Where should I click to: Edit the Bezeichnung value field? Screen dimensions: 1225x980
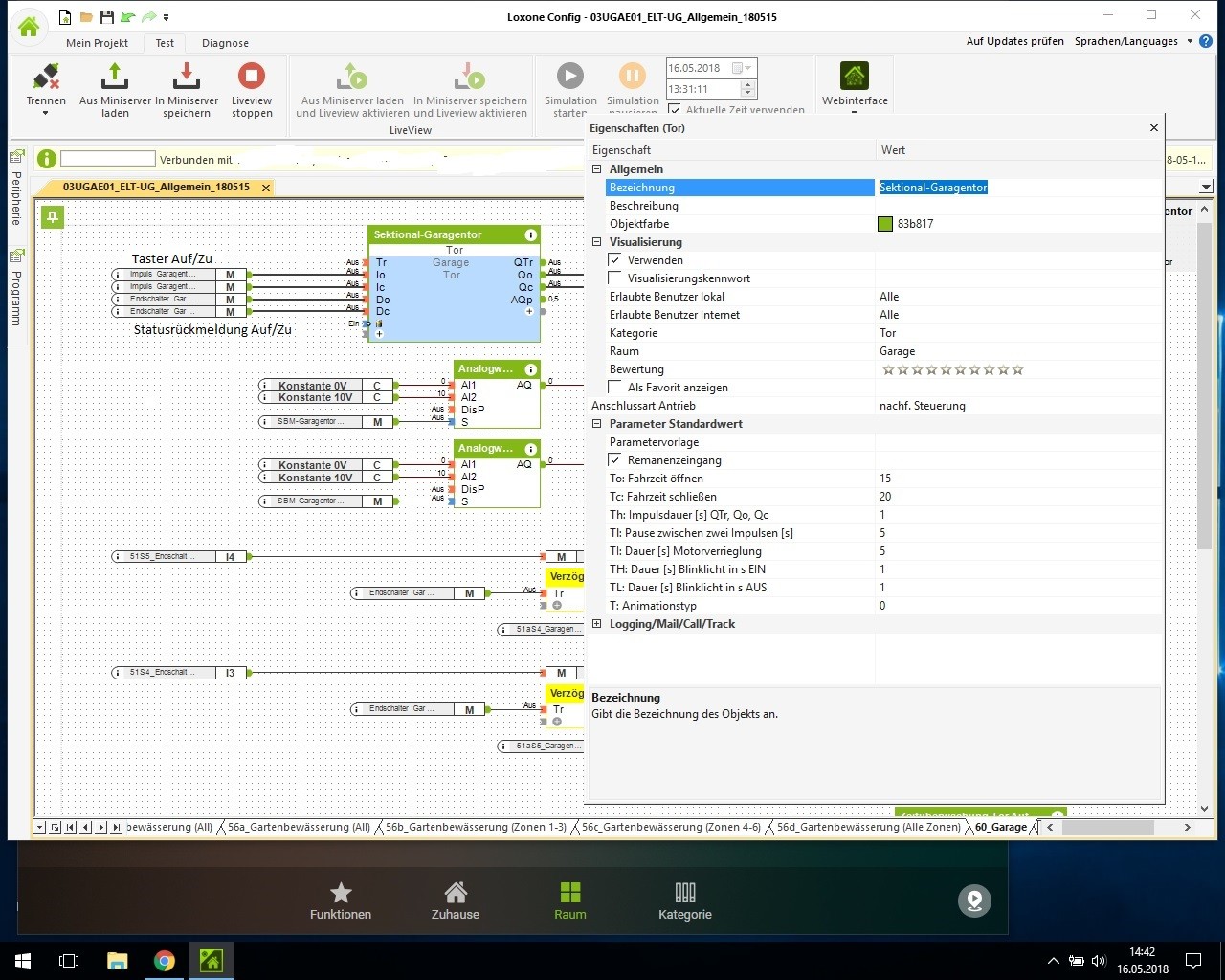click(x=1019, y=188)
